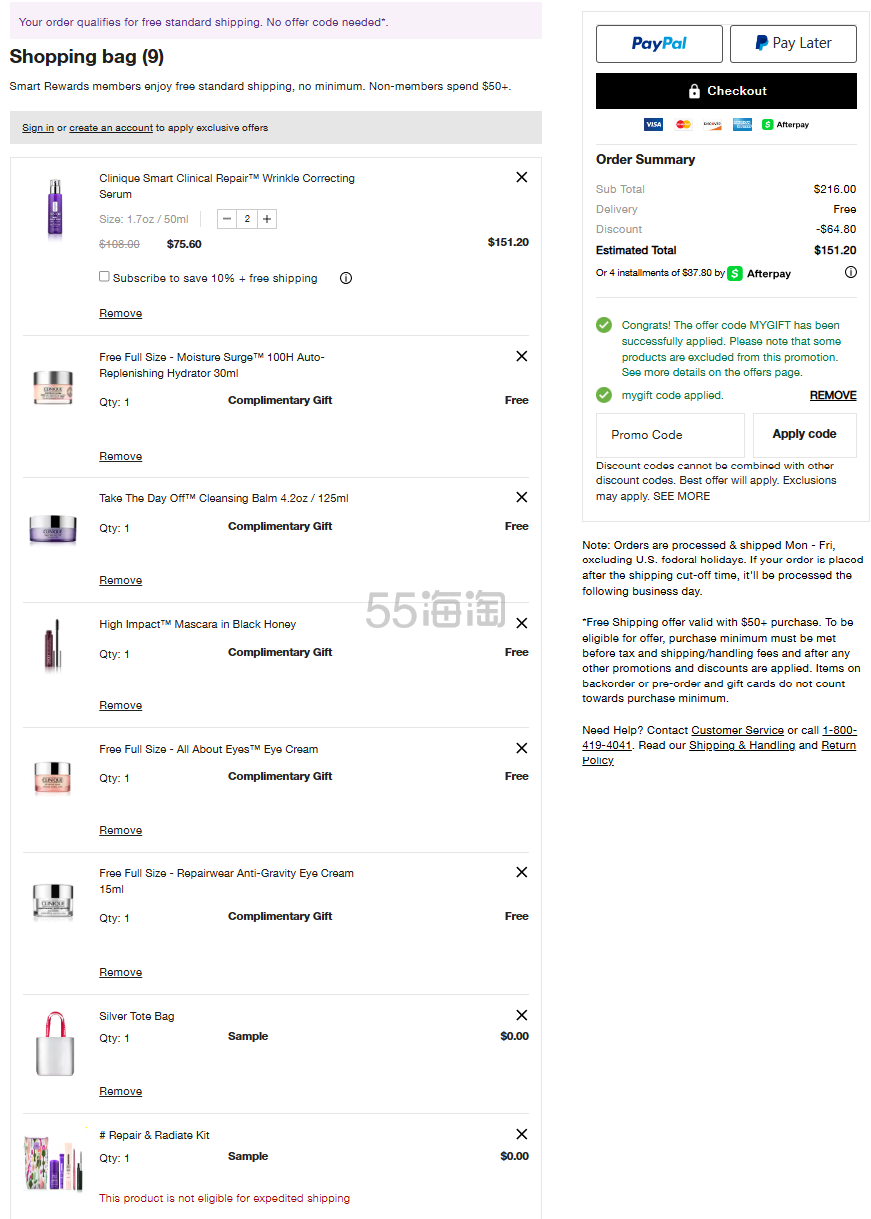Screen dimensions: 871x1219
Task: Click into the Promo Code field
Action: pos(670,435)
